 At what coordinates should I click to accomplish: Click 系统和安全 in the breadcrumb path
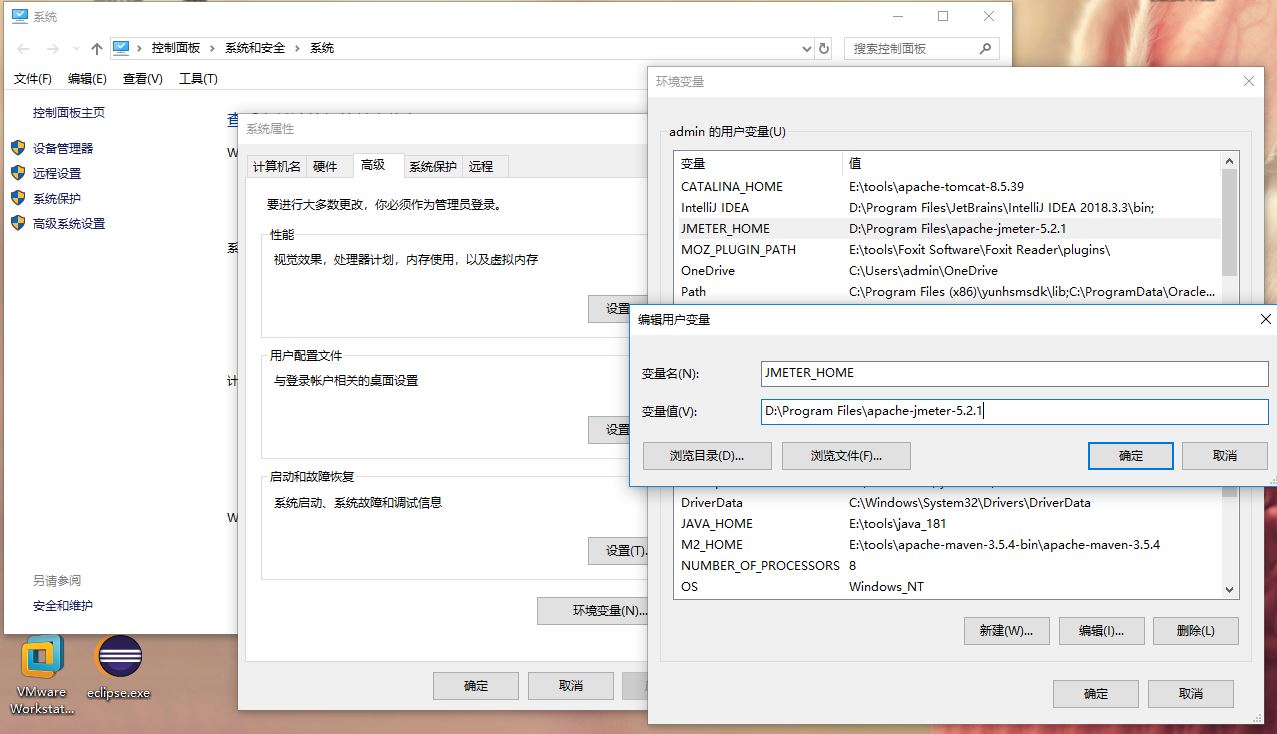[255, 48]
